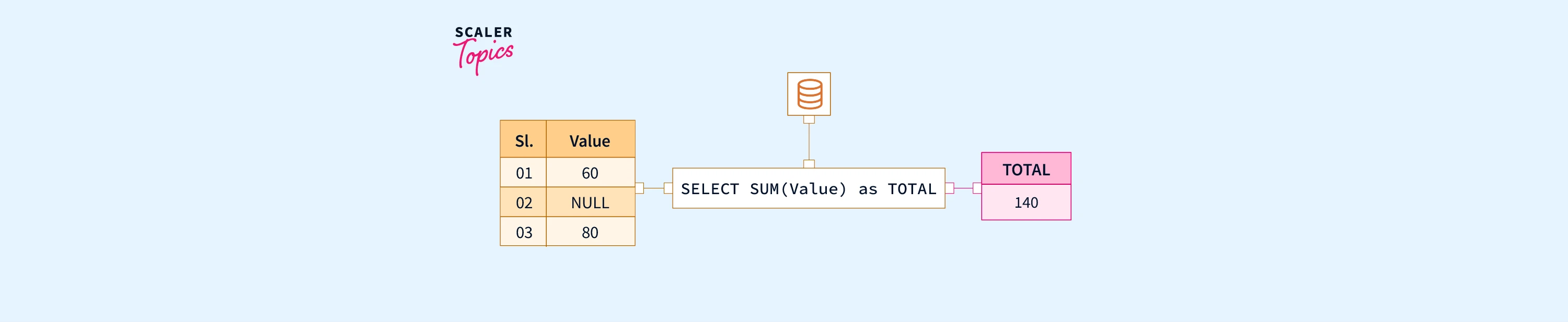Screen dimensions: 1568x322
Task: Click the SCALER logo text
Action: point(483,32)
